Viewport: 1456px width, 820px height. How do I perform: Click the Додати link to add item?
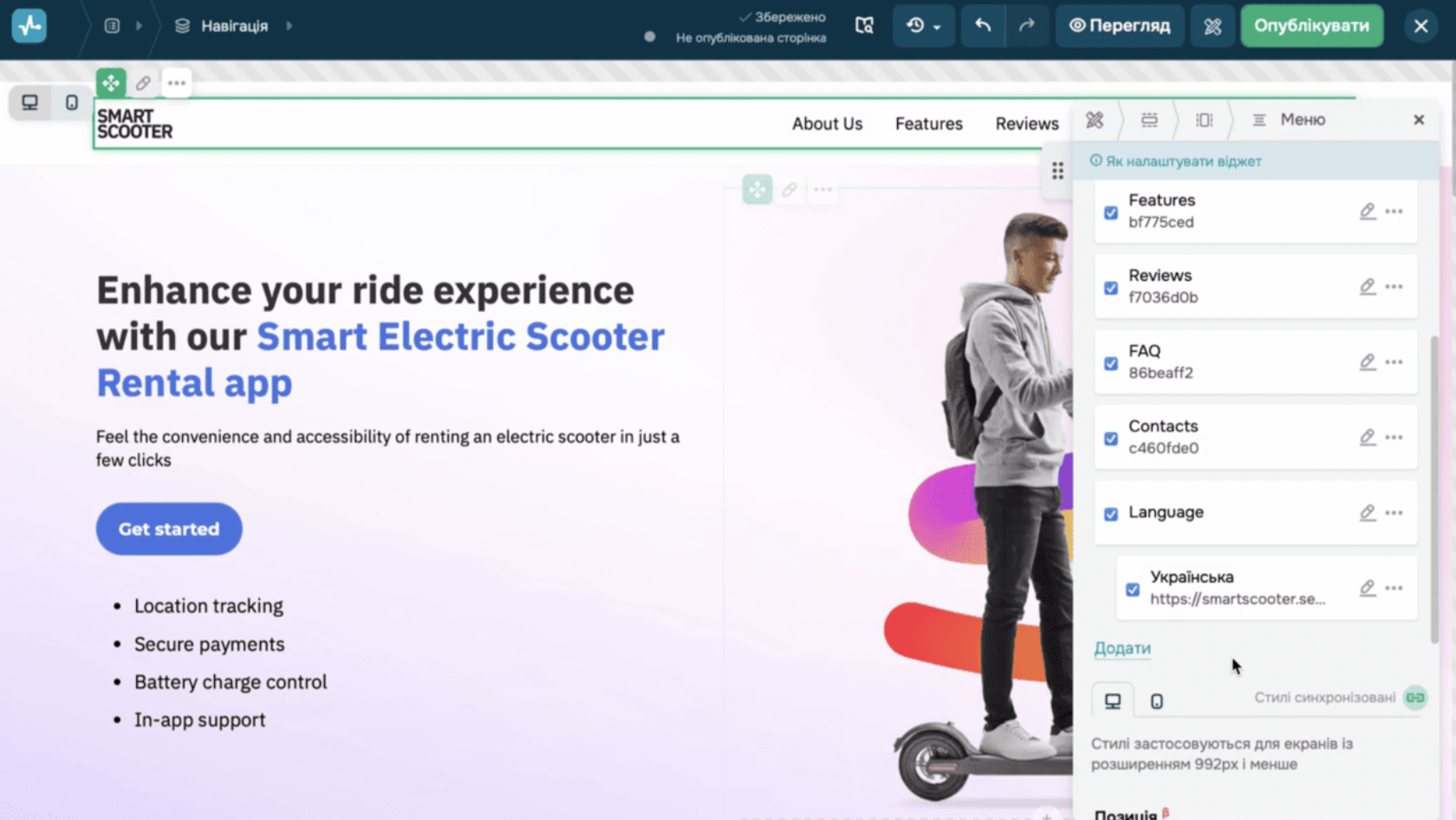click(x=1122, y=648)
